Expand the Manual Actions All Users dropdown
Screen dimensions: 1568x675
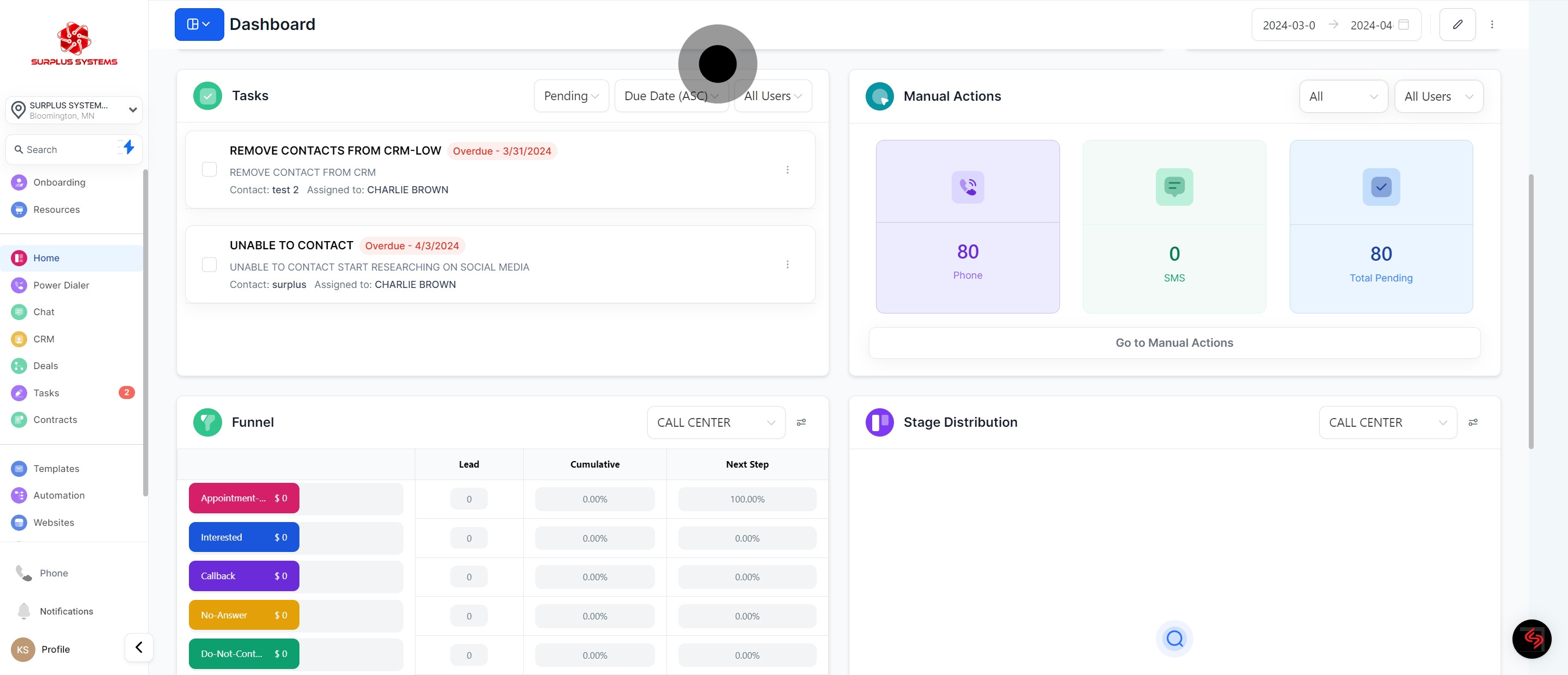click(1438, 96)
